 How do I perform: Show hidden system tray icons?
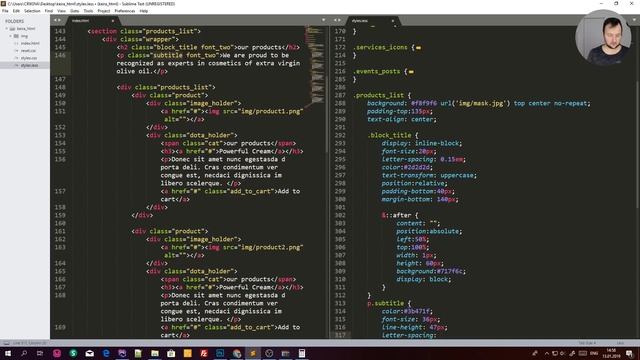tap(546, 353)
